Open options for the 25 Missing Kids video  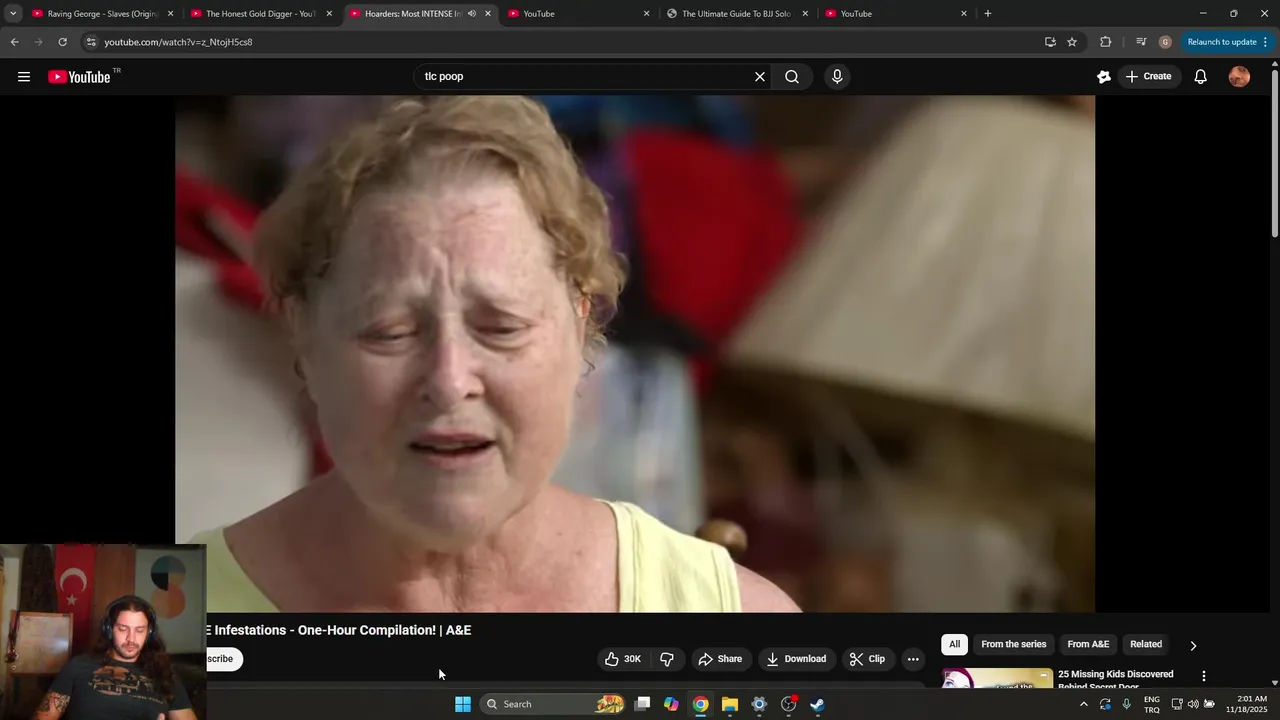[x=1204, y=677]
